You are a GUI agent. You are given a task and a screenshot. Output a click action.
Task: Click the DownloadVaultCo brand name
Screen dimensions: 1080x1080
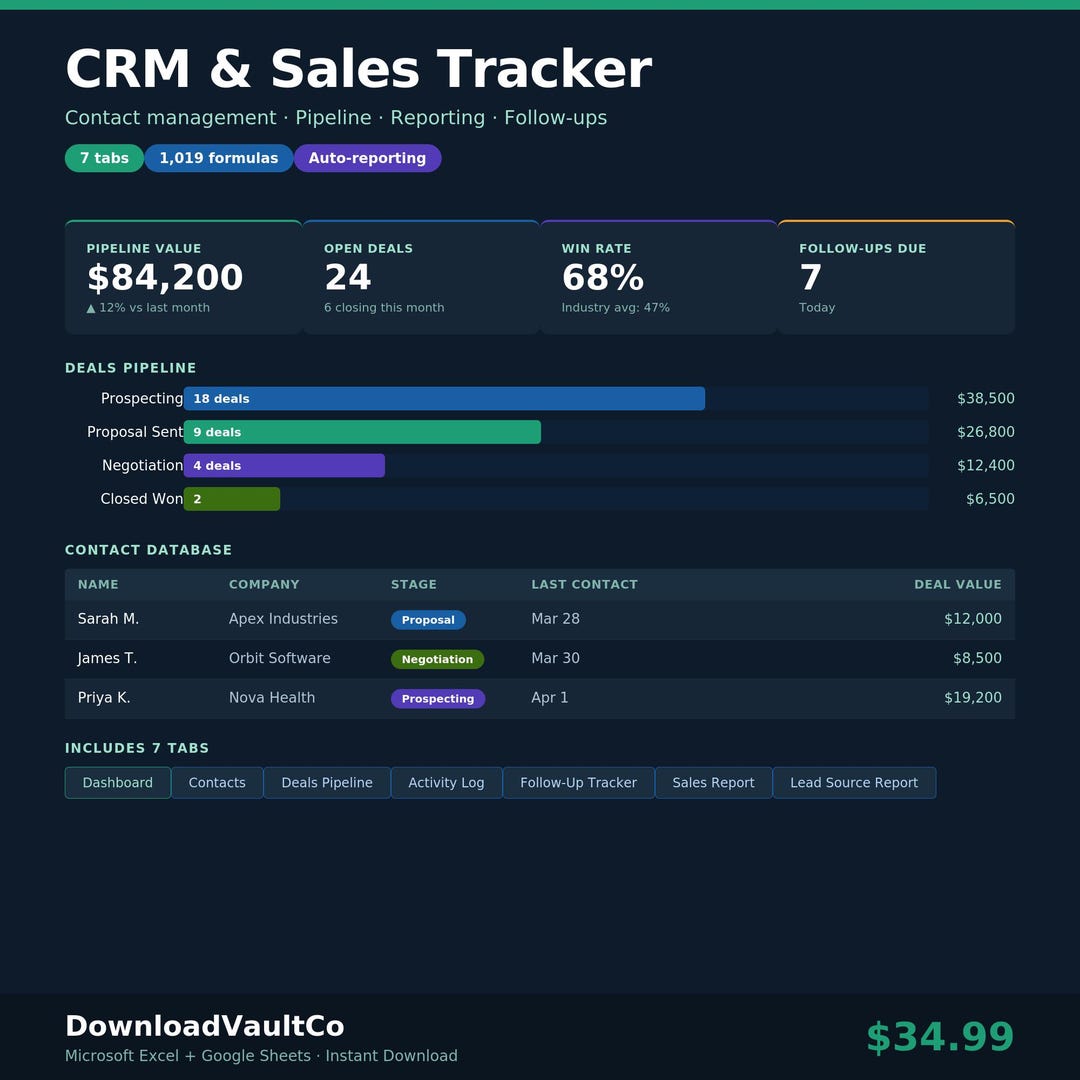tap(205, 1026)
